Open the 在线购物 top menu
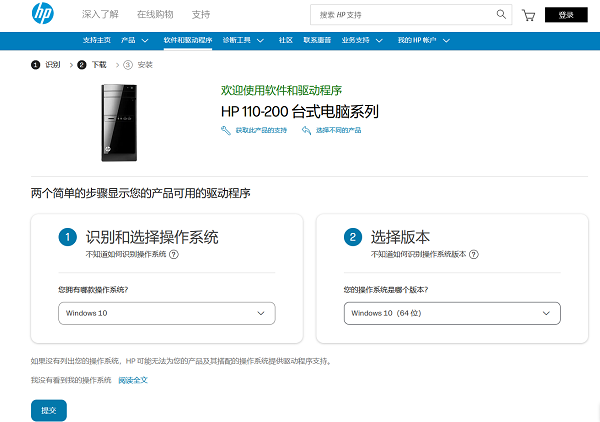The width and height of the screenshot is (600, 422). [155, 15]
